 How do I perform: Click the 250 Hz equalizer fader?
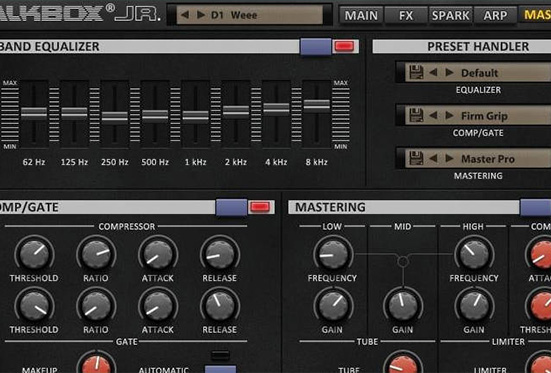[115, 117]
